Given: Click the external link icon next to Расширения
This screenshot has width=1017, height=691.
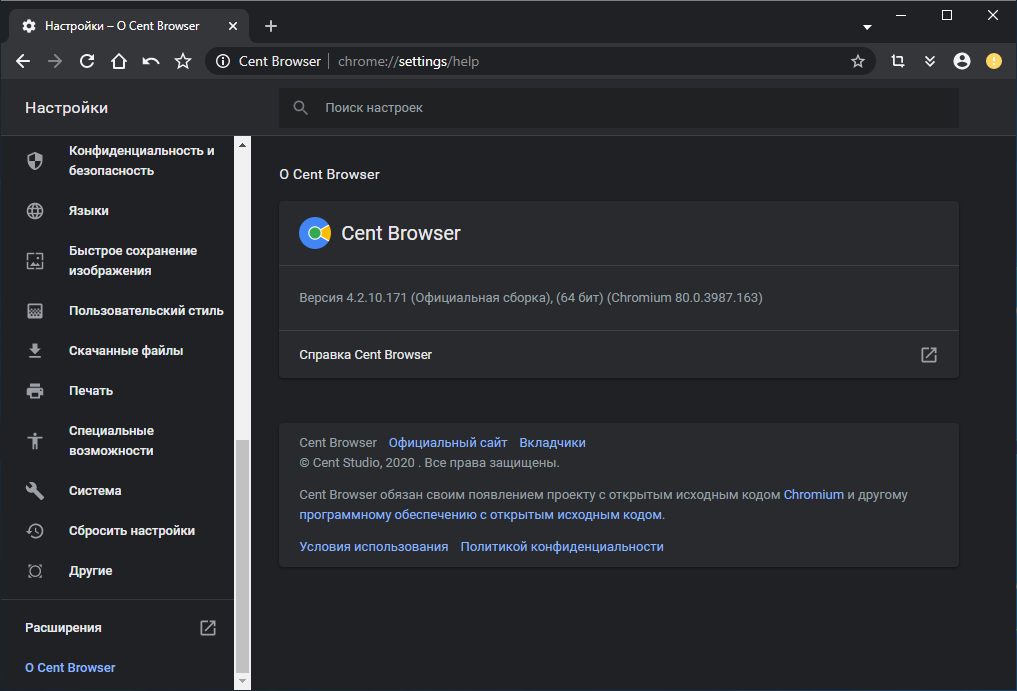Looking at the screenshot, I should [x=208, y=627].
